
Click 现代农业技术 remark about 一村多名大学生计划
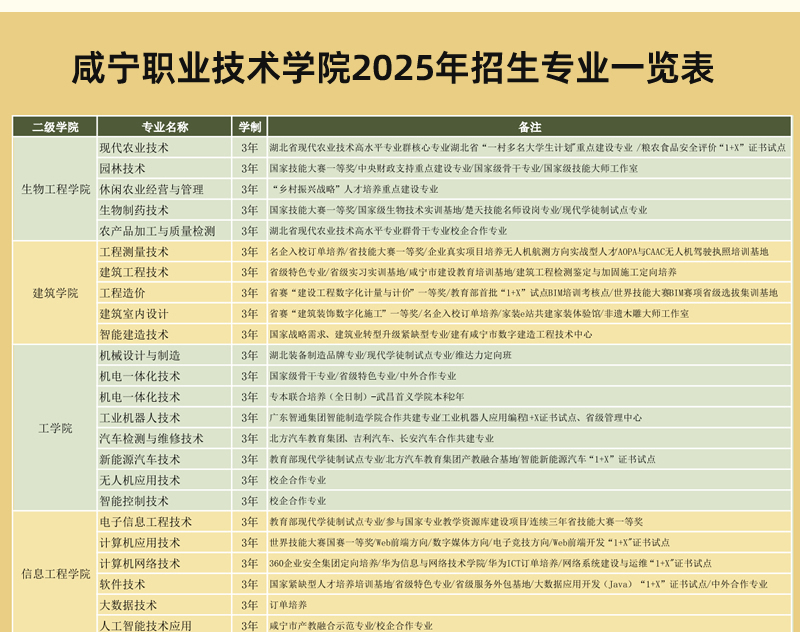[x=528, y=148]
